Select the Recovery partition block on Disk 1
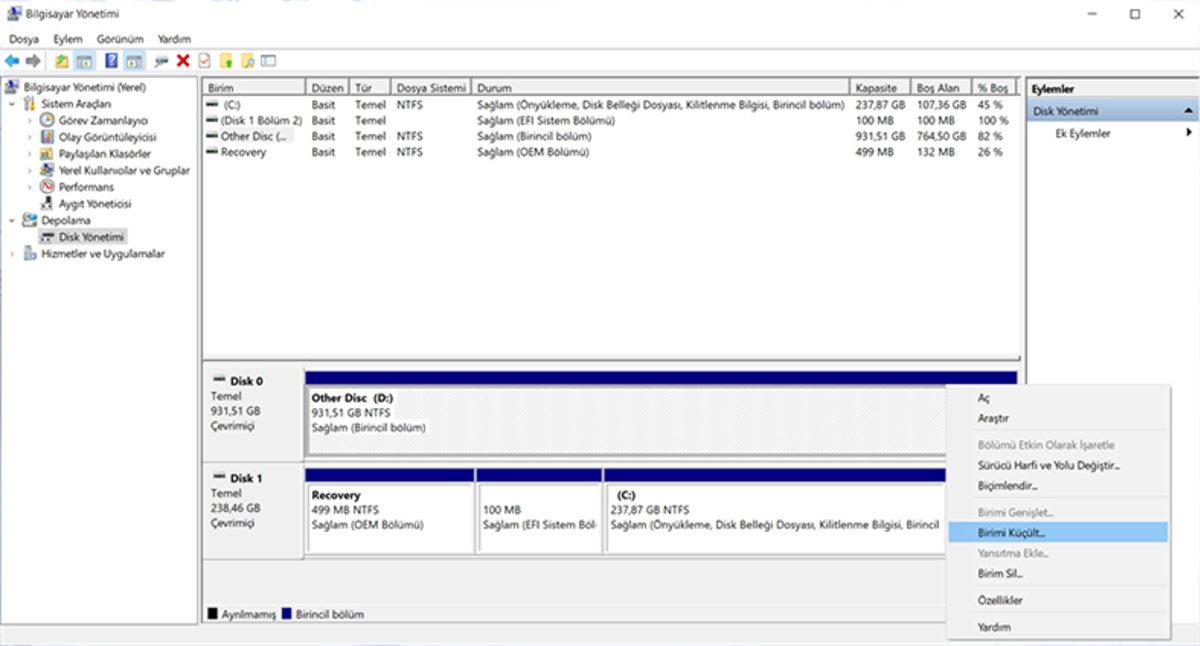This screenshot has height=646, width=1200. point(389,517)
